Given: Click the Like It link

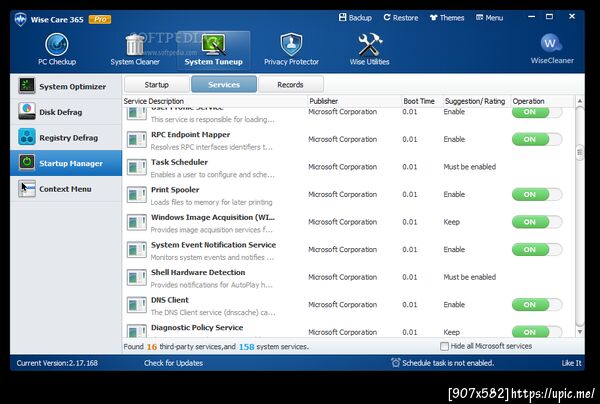Looking at the screenshot, I should point(571,363).
